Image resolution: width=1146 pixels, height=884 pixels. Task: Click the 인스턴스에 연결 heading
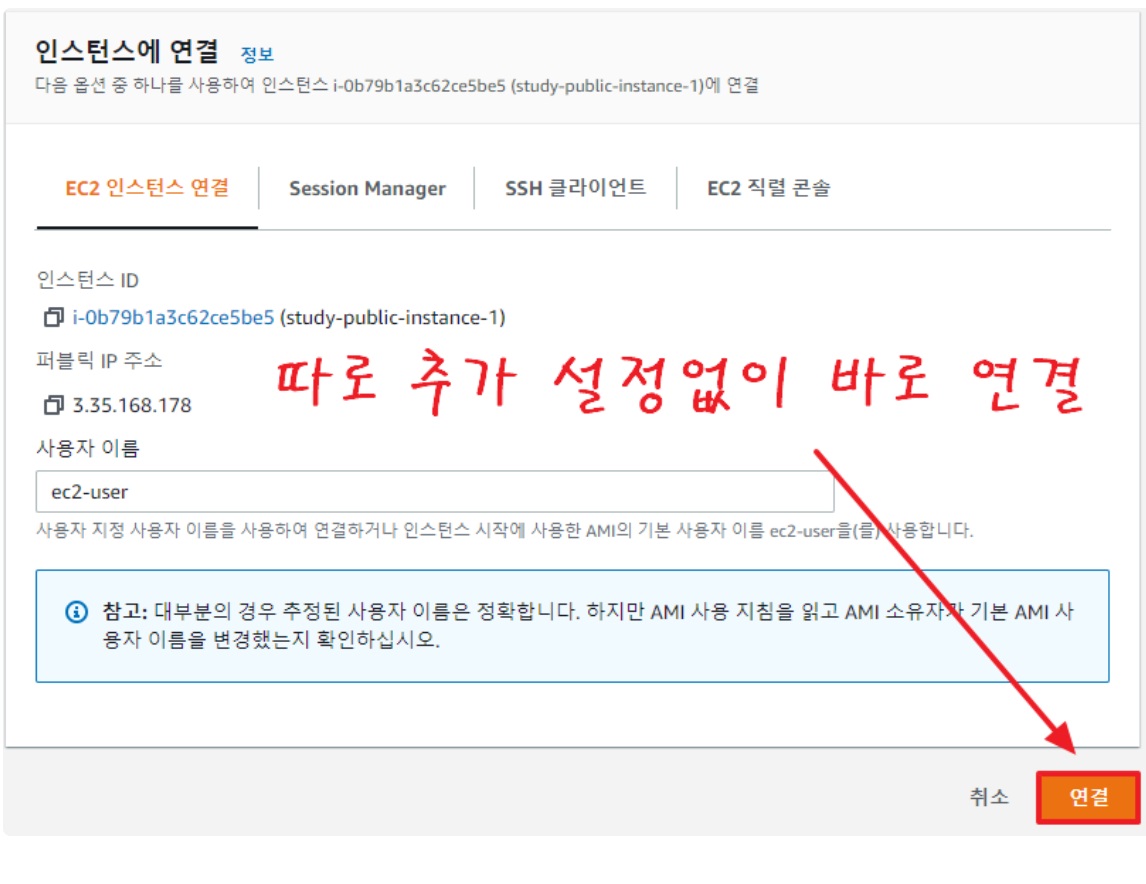point(127,52)
